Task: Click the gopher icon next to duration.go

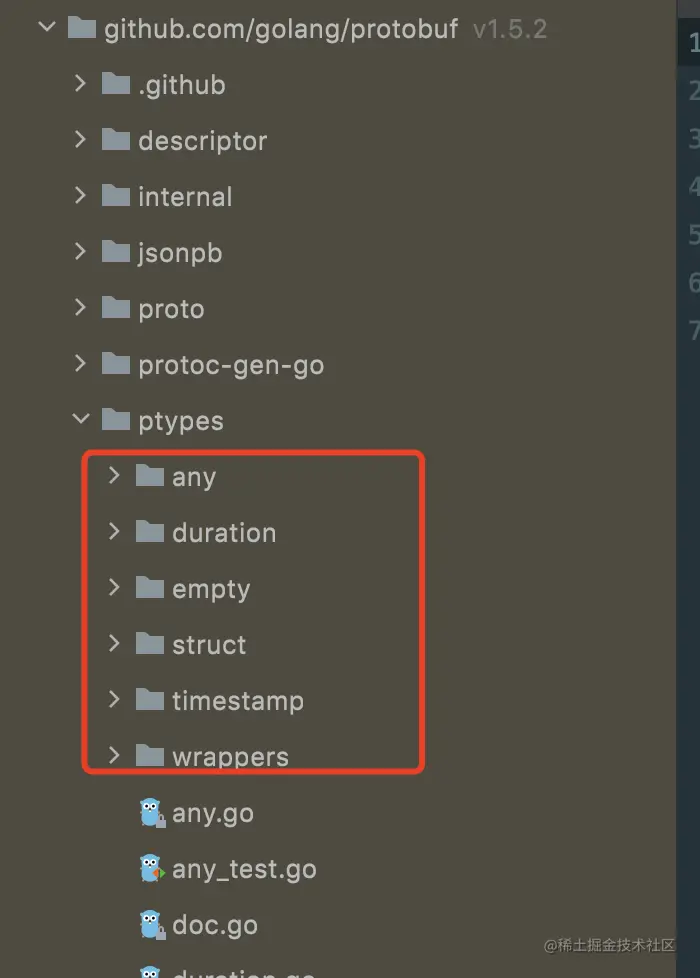Action: point(150,973)
